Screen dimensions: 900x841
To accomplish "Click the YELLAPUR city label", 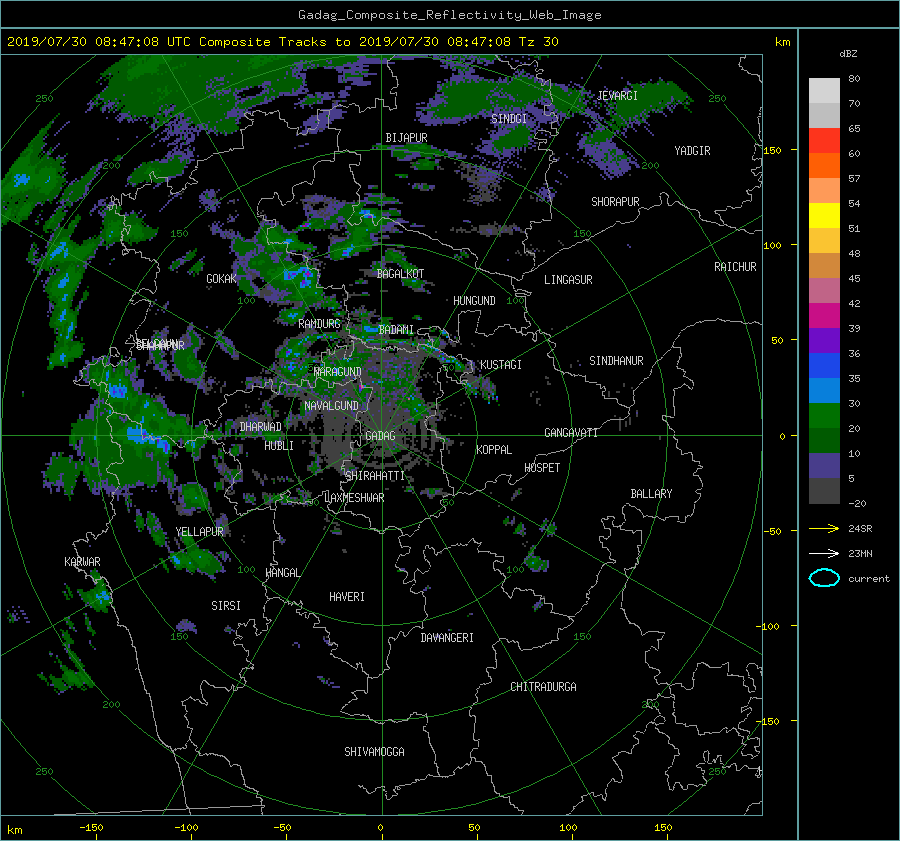I will (199, 532).
